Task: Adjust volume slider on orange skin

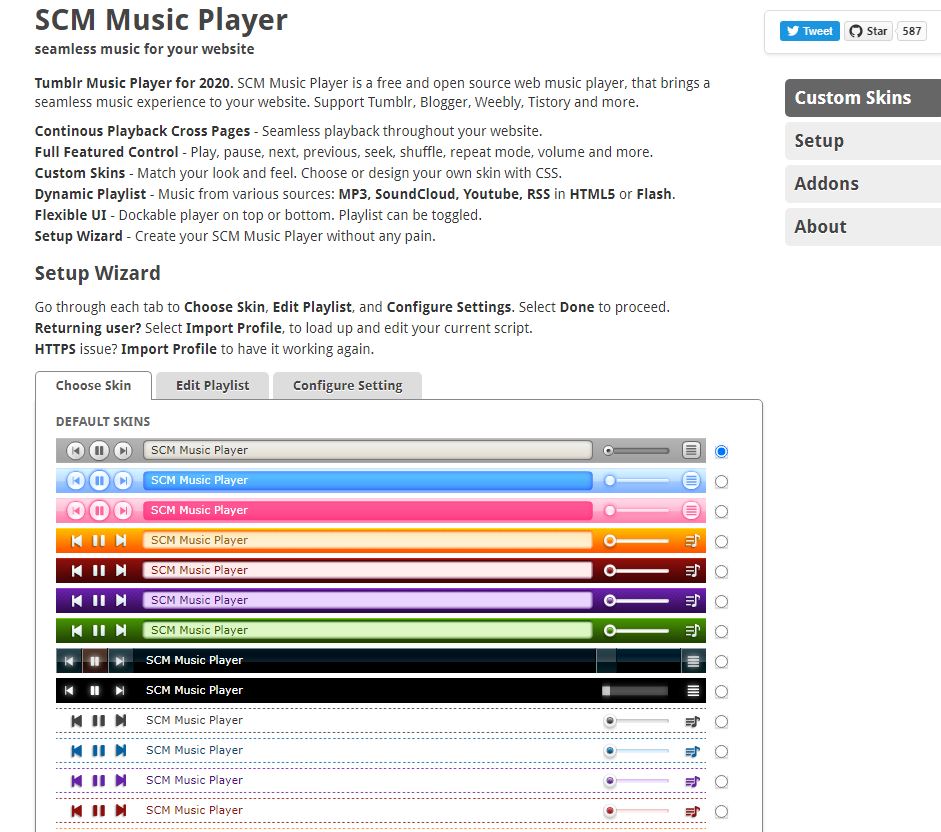Action: point(636,541)
